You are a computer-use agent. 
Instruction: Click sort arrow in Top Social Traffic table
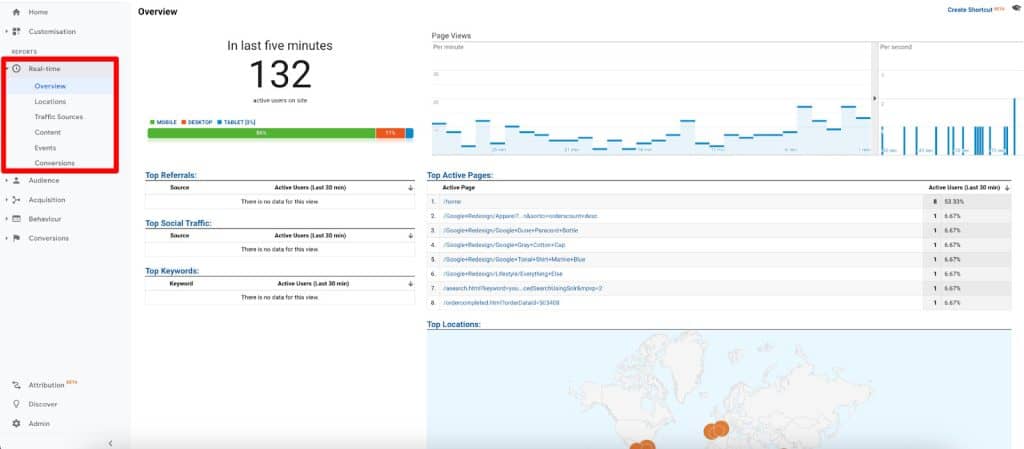coord(410,236)
